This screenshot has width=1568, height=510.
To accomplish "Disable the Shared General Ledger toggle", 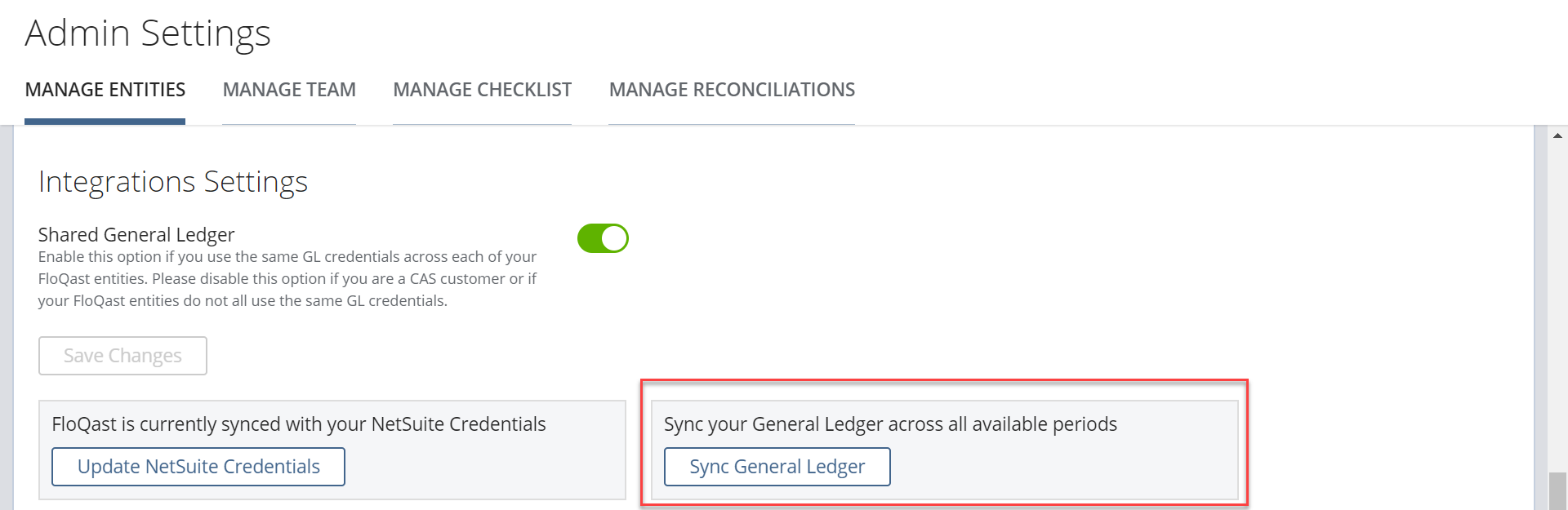I will pos(603,238).
